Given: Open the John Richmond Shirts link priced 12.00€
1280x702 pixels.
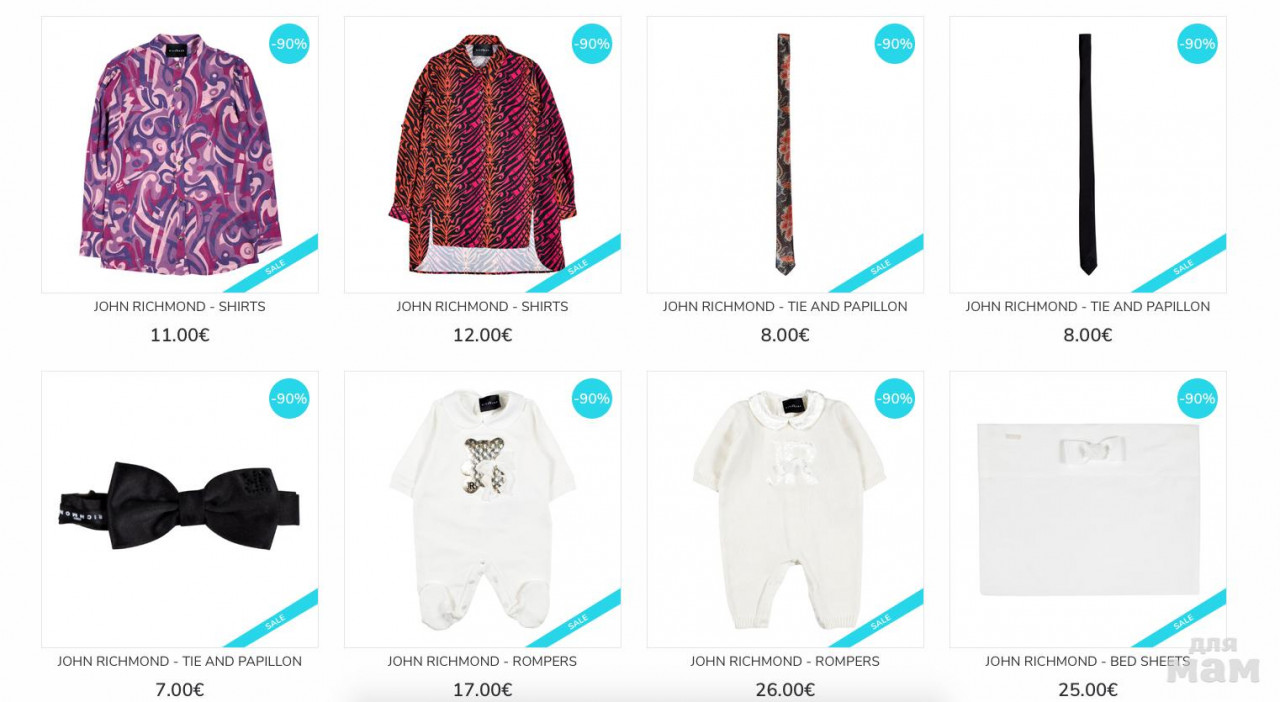Looking at the screenshot, I should [x=483, y=307].
